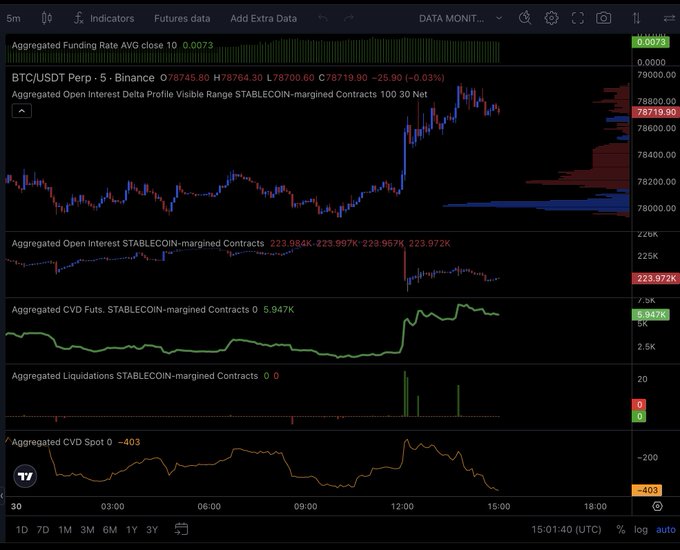Select Open Interest Delta Profile legend
680x550 pixels.
click(219, 94)
